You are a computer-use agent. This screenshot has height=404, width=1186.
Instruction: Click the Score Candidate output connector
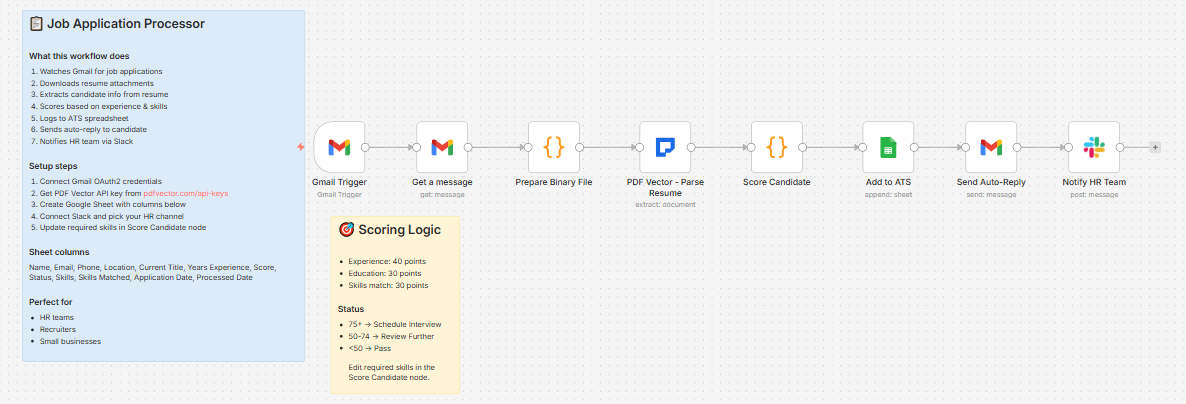tap(803, 148)
